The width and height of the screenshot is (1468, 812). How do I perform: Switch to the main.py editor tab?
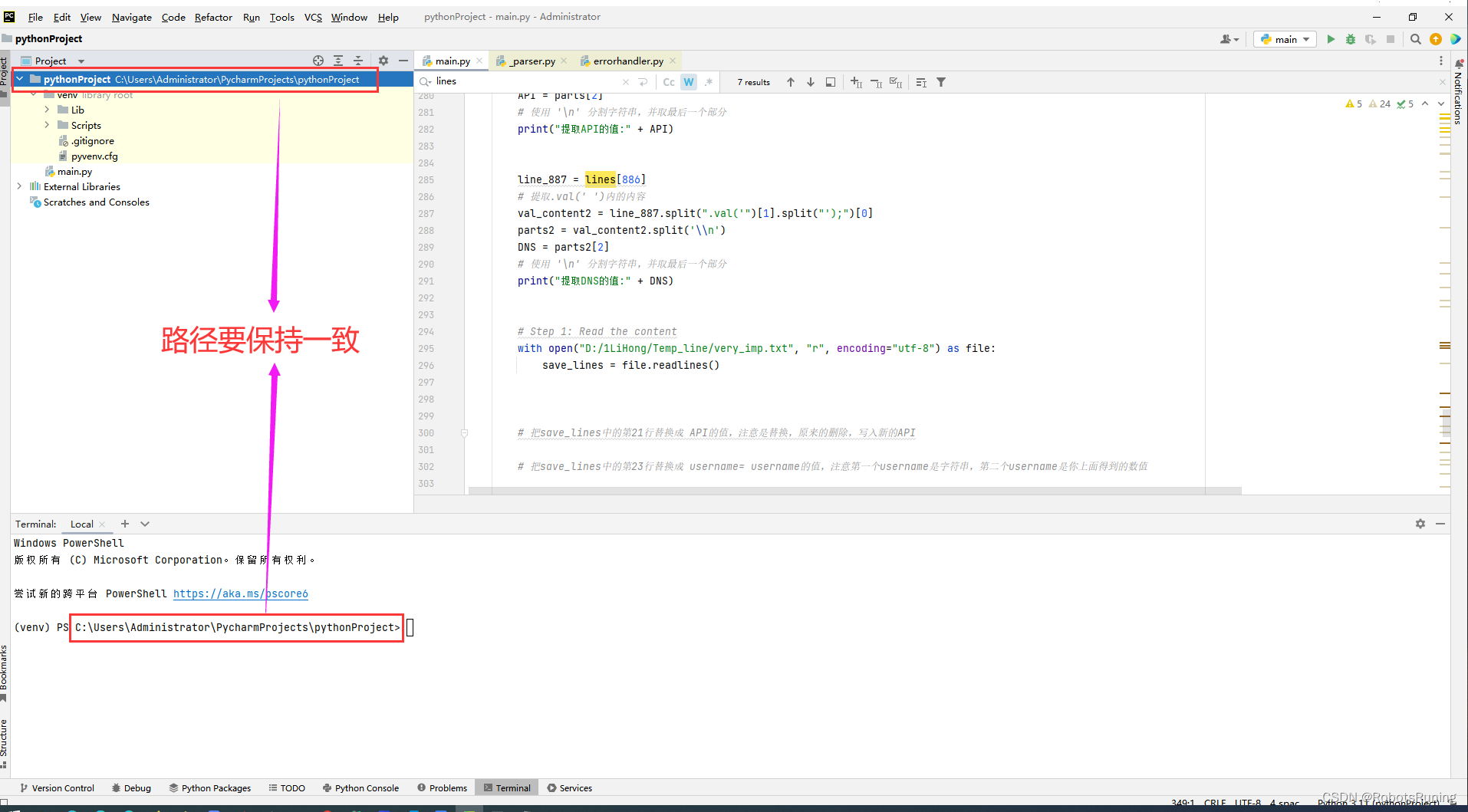point(453,61)
